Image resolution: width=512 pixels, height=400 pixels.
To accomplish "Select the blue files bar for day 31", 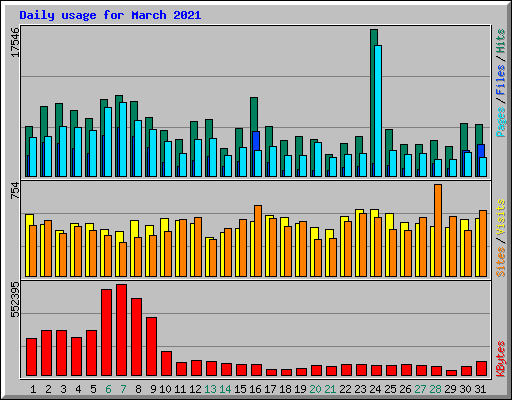I will (x=481, y=151).
